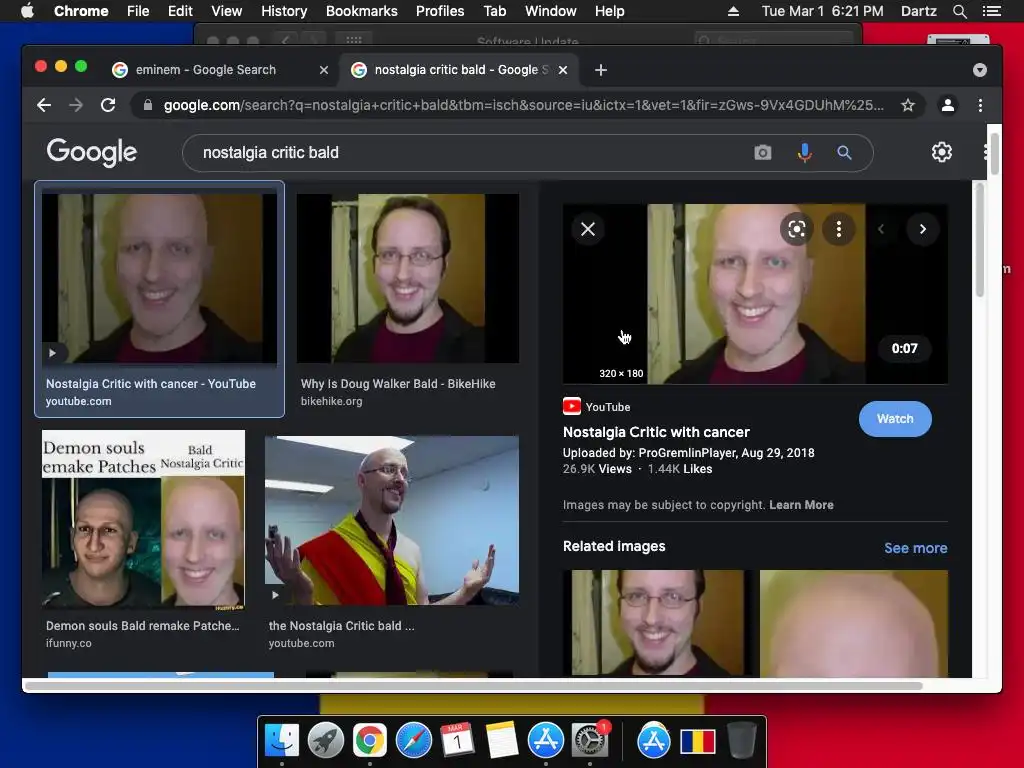Switch to the eminem Google Search tab
Screen dimensions: 1024x768
(x=221, y=70)
